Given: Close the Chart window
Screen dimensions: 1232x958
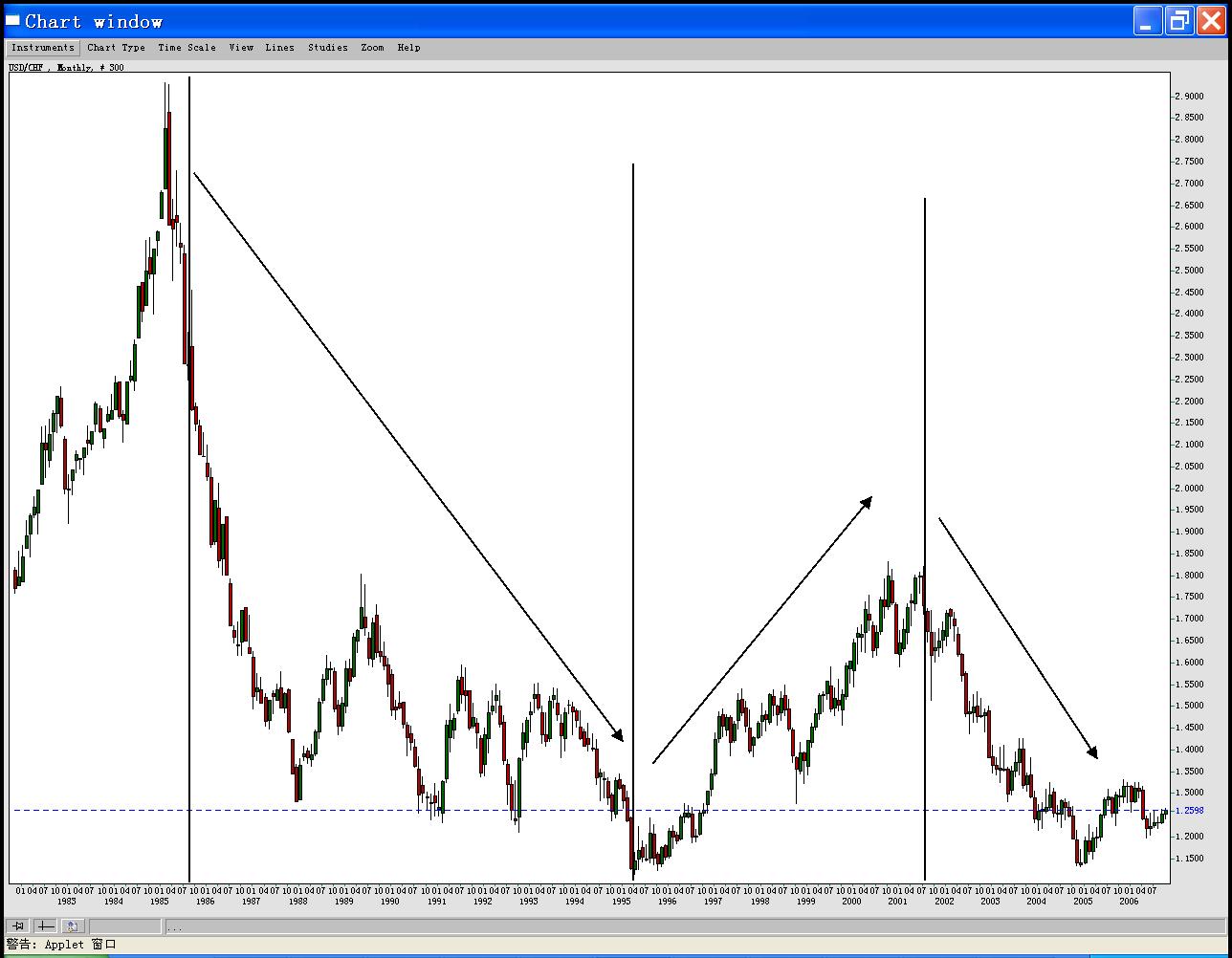Looking at the screenshot, I should [1212, 20].
